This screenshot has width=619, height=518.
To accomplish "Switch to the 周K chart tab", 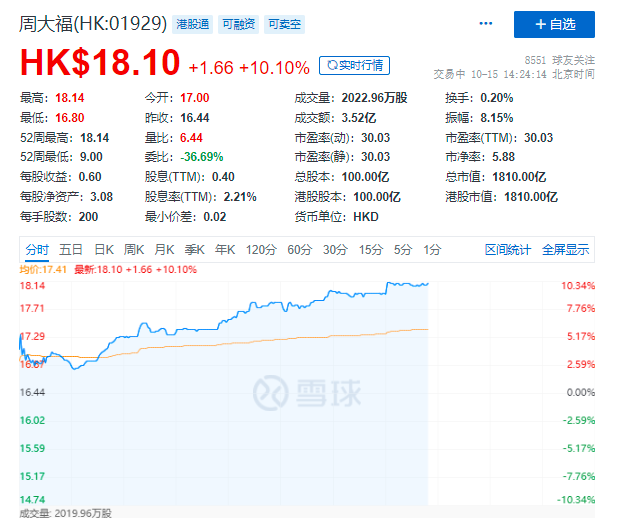I will tap(134, 250).
